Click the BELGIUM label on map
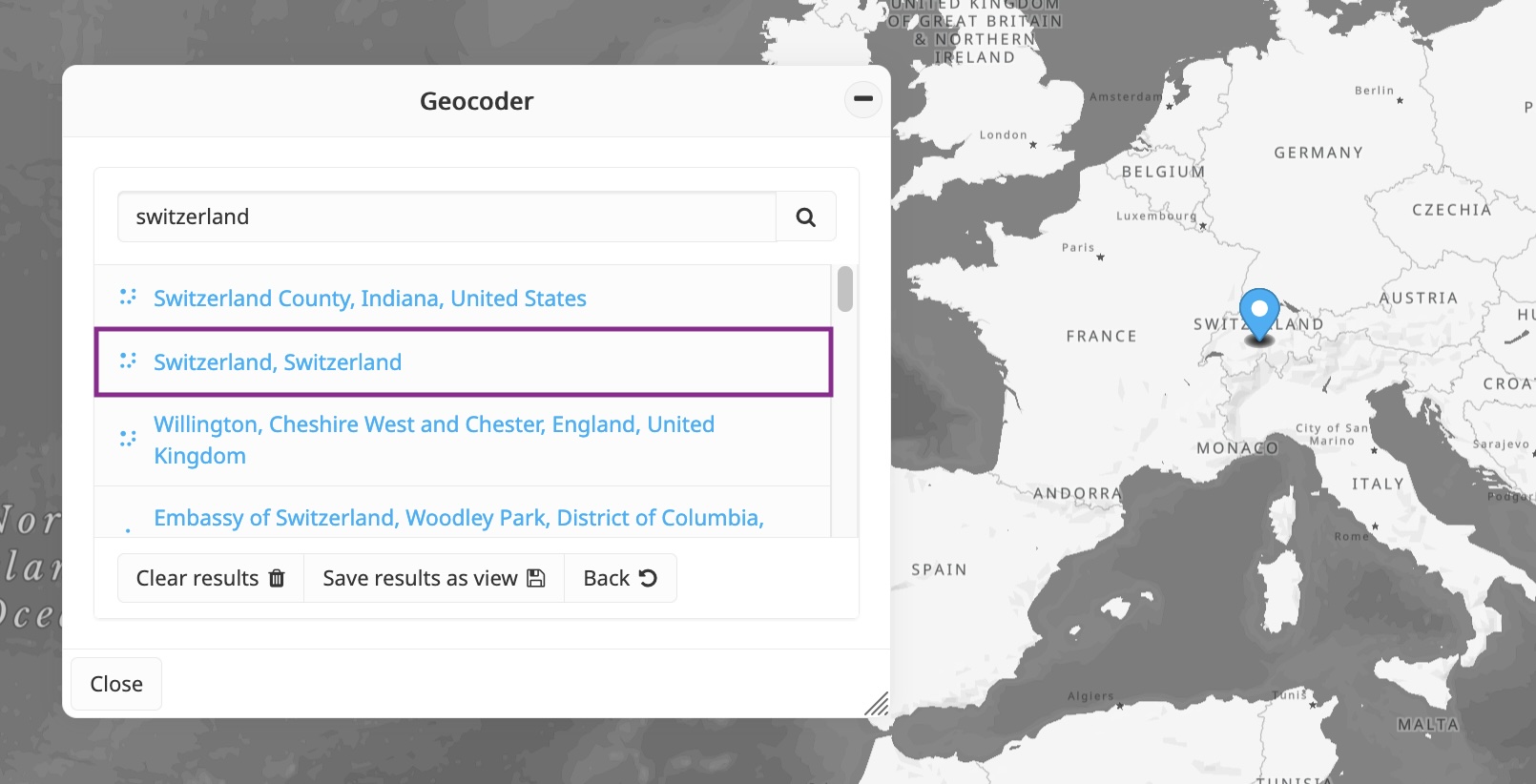The width and height of the screenshot is (1536, 784). pos(1163,172)
